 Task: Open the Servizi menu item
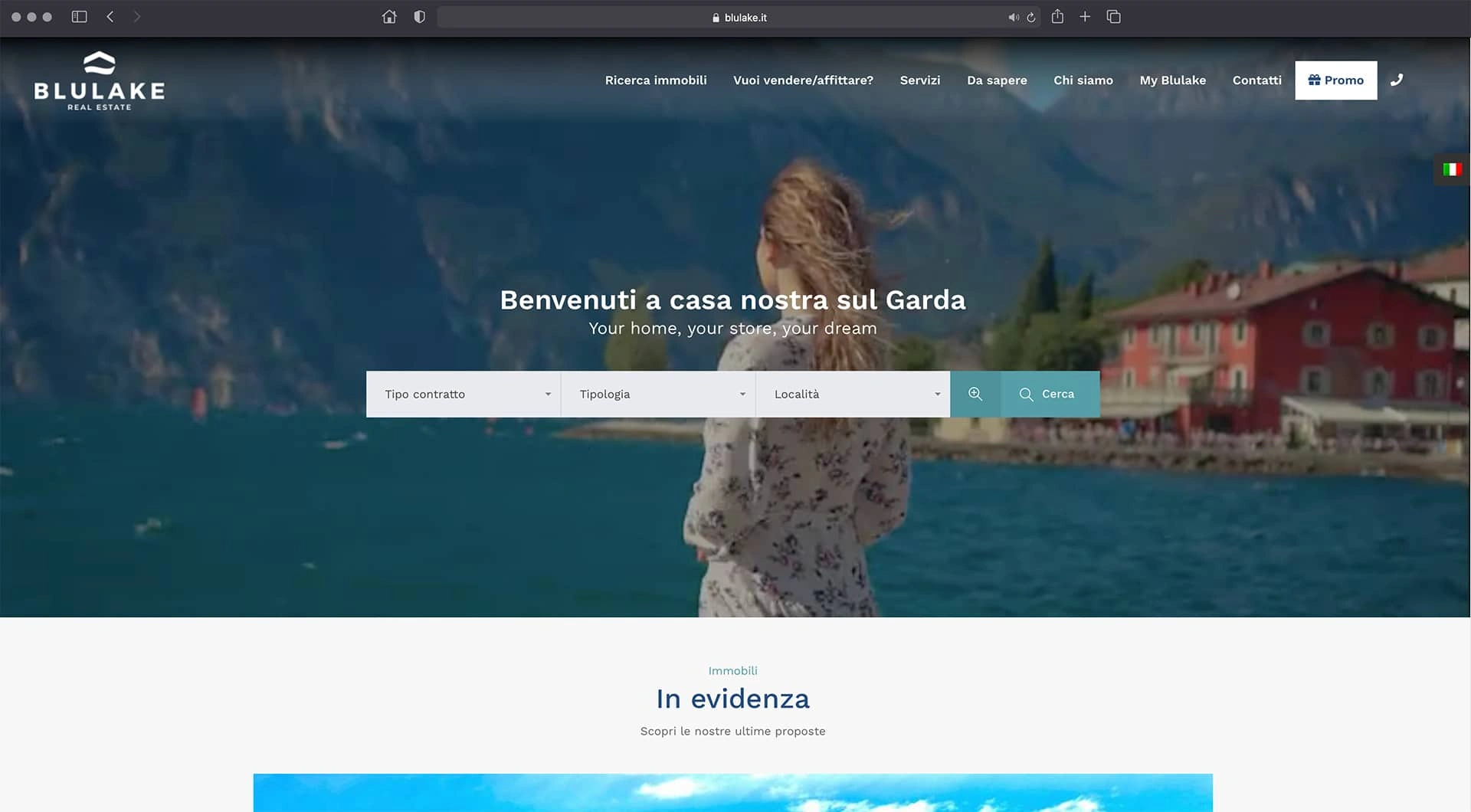[x=920, y=80]
